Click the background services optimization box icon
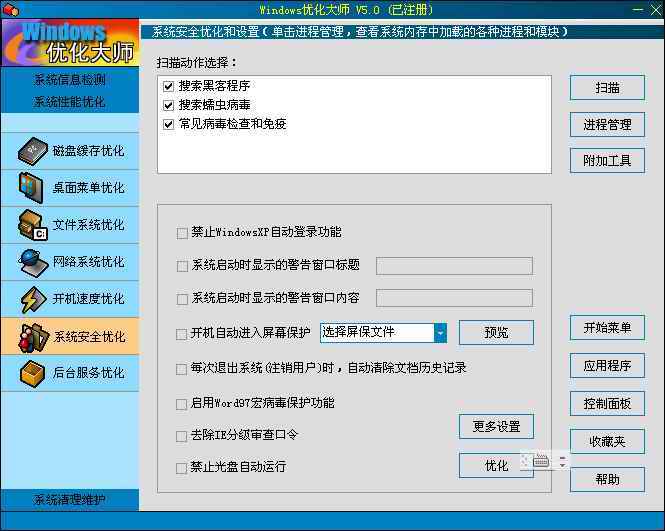Screen dimensions: 665x531 (x=32, y=374)
